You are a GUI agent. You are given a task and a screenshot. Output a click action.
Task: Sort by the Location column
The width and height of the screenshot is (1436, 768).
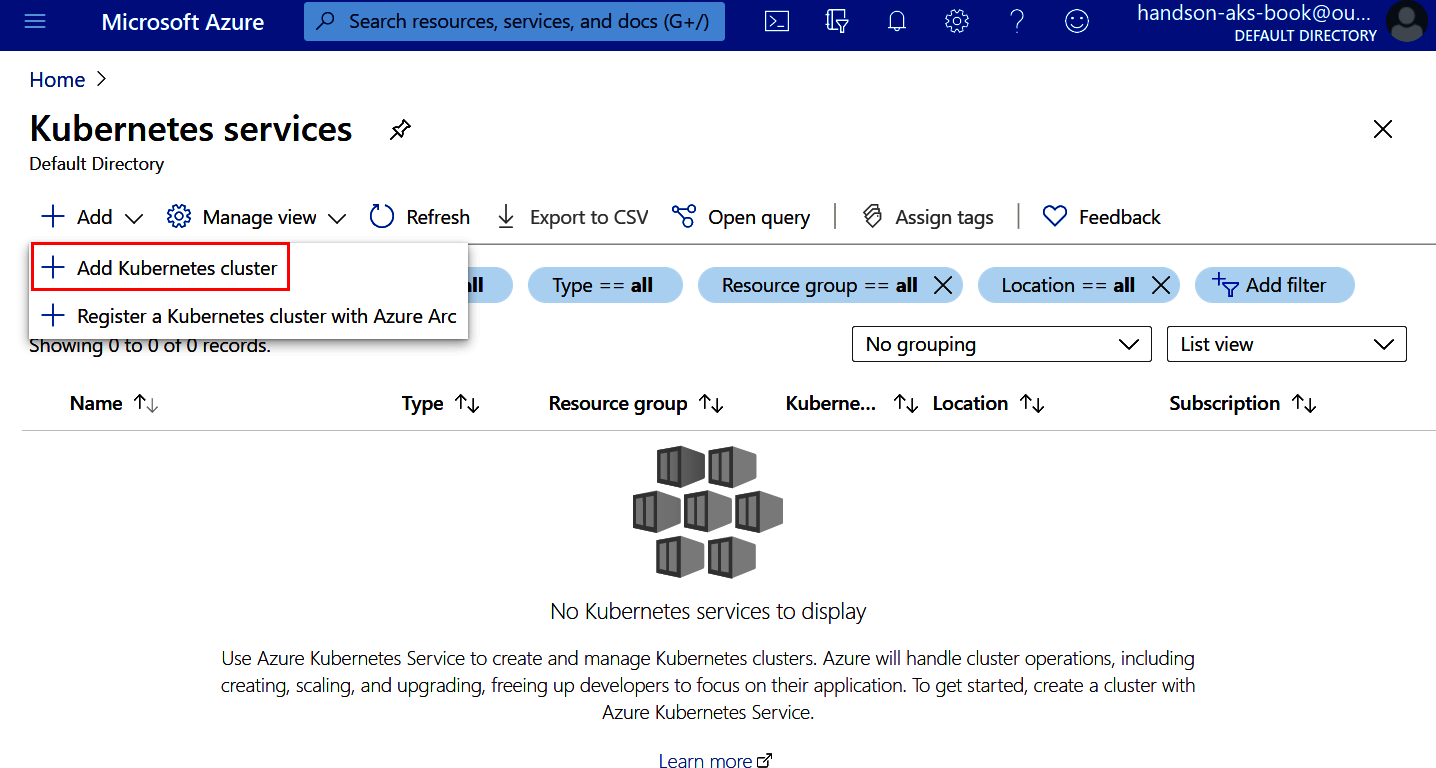[988, 404]
